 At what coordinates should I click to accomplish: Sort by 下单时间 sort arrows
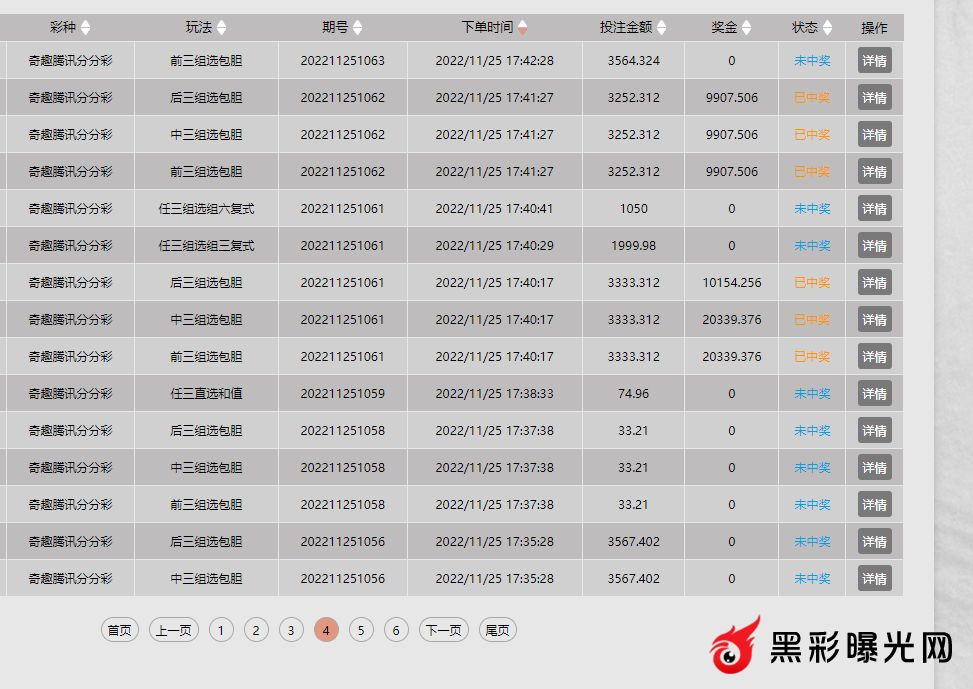[x=523, y=28]
